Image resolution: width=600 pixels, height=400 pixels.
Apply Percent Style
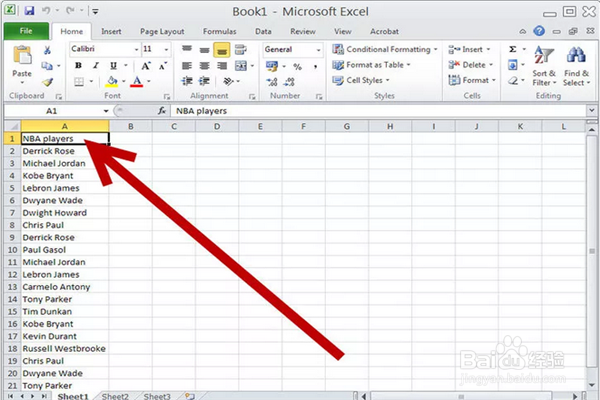click(x=297, y=67)
